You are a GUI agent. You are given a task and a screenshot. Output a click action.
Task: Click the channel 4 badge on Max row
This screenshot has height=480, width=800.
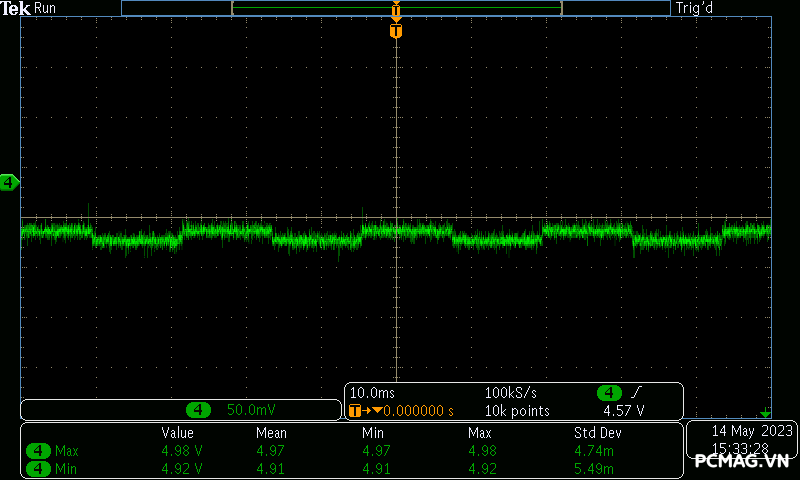[38, 451]
